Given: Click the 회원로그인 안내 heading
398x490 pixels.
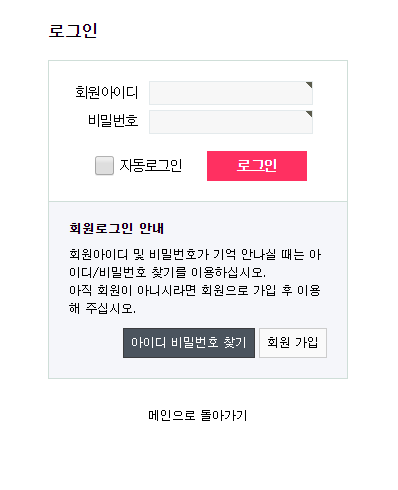Looking at the screenshot, I should pyautogui.click(x=117, y=229).
